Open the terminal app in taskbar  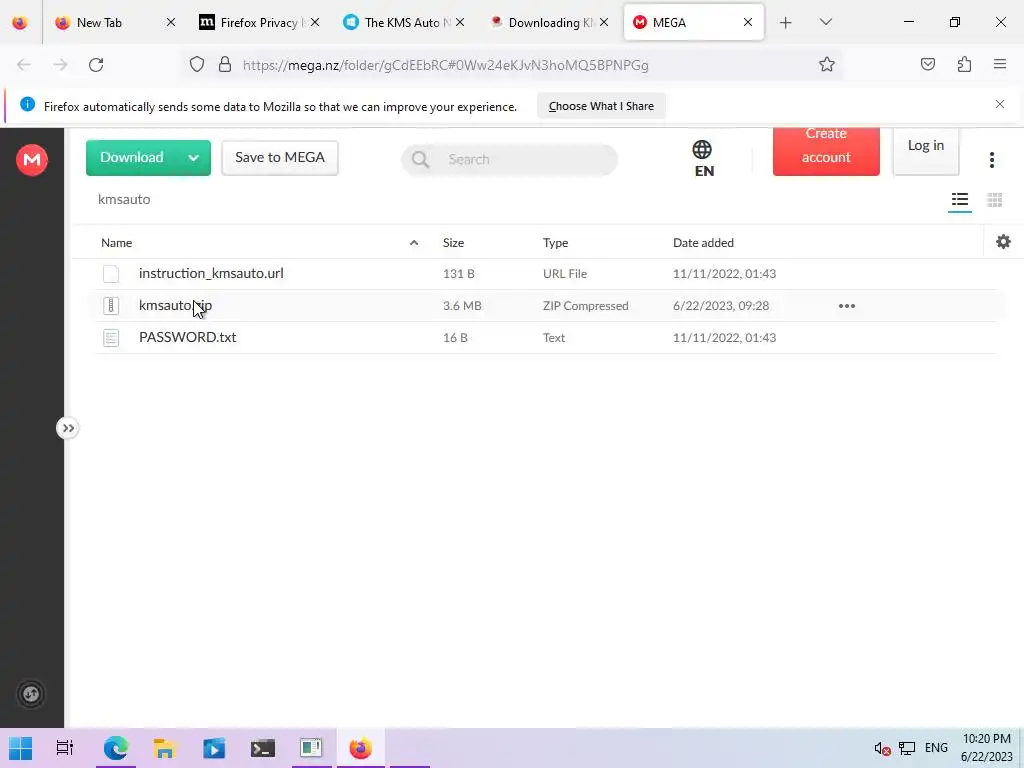263,748
